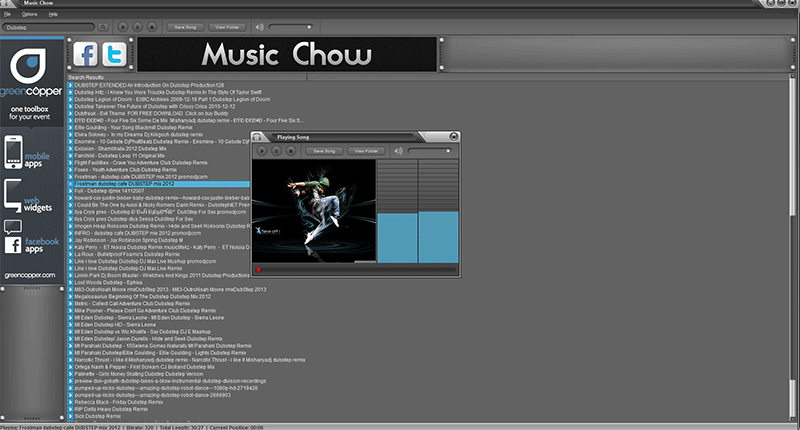Select 'Flight Facilities - Crave You Adventure Club' row
This screenshot has height=430, width=800.
coord(141,163)
